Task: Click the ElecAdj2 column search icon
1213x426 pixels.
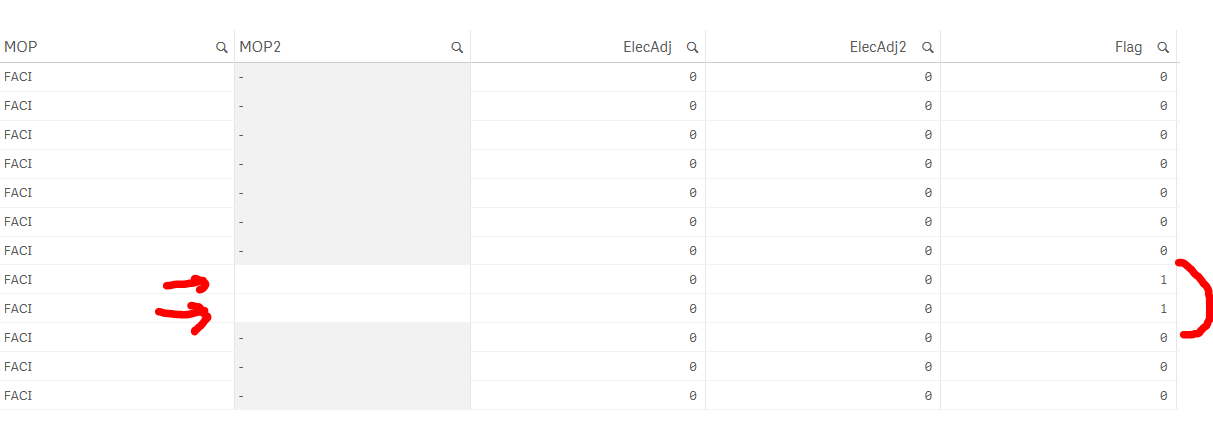Action: tap(928, 47)
